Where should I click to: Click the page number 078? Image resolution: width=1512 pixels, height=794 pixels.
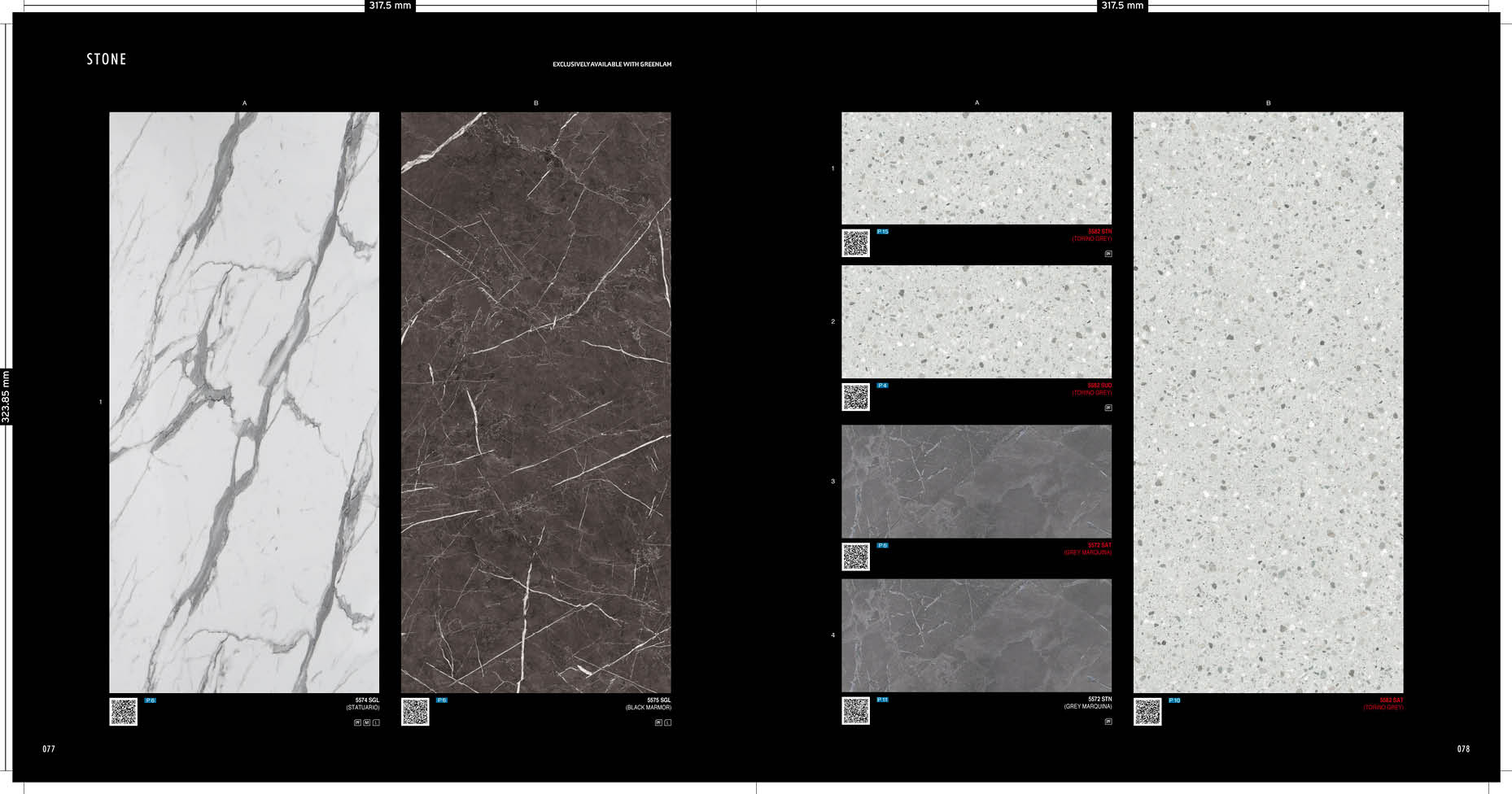click(x=1463, y=749)
